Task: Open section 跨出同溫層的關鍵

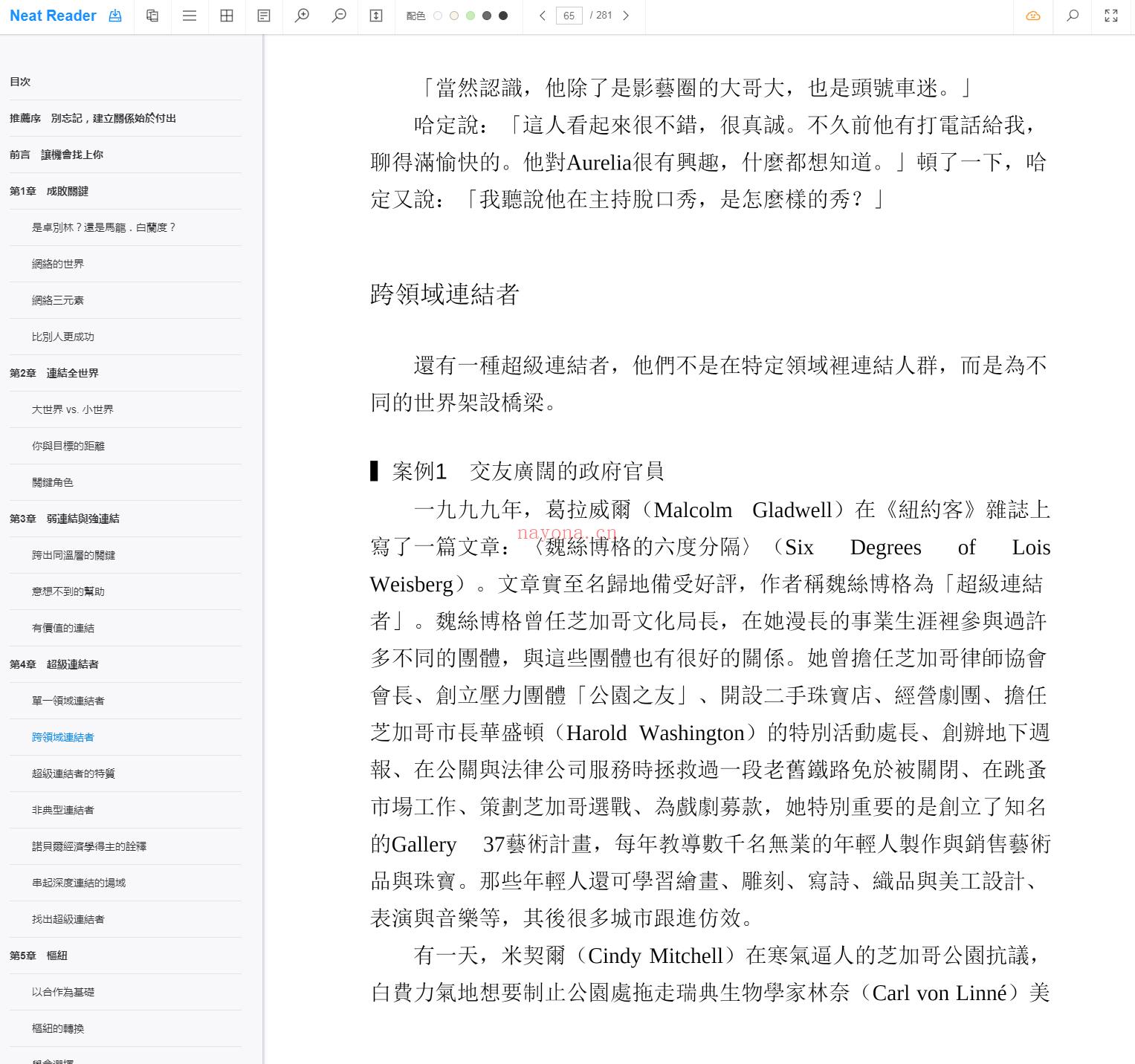Action: pyautogui.click(x=74, y=555)
